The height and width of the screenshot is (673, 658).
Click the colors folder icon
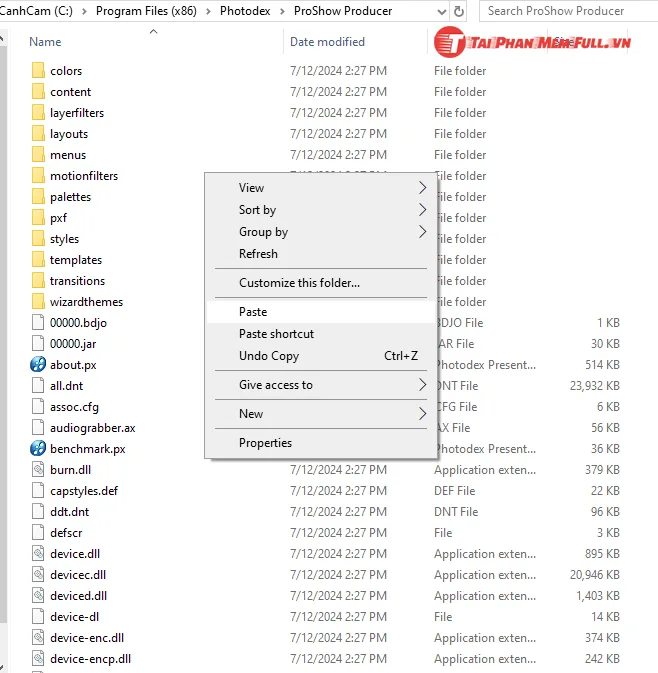coord(38,70)
